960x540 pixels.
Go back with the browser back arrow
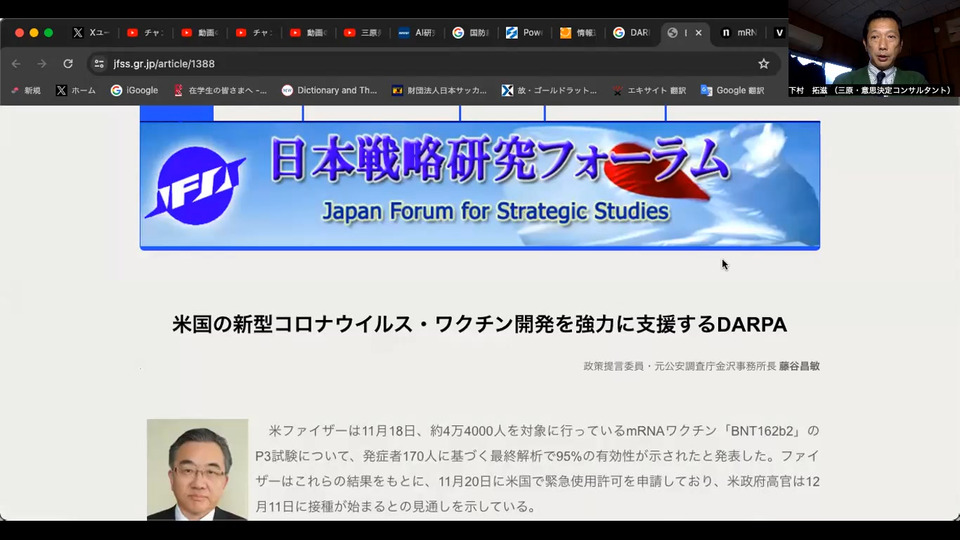[x=16, y=64]
